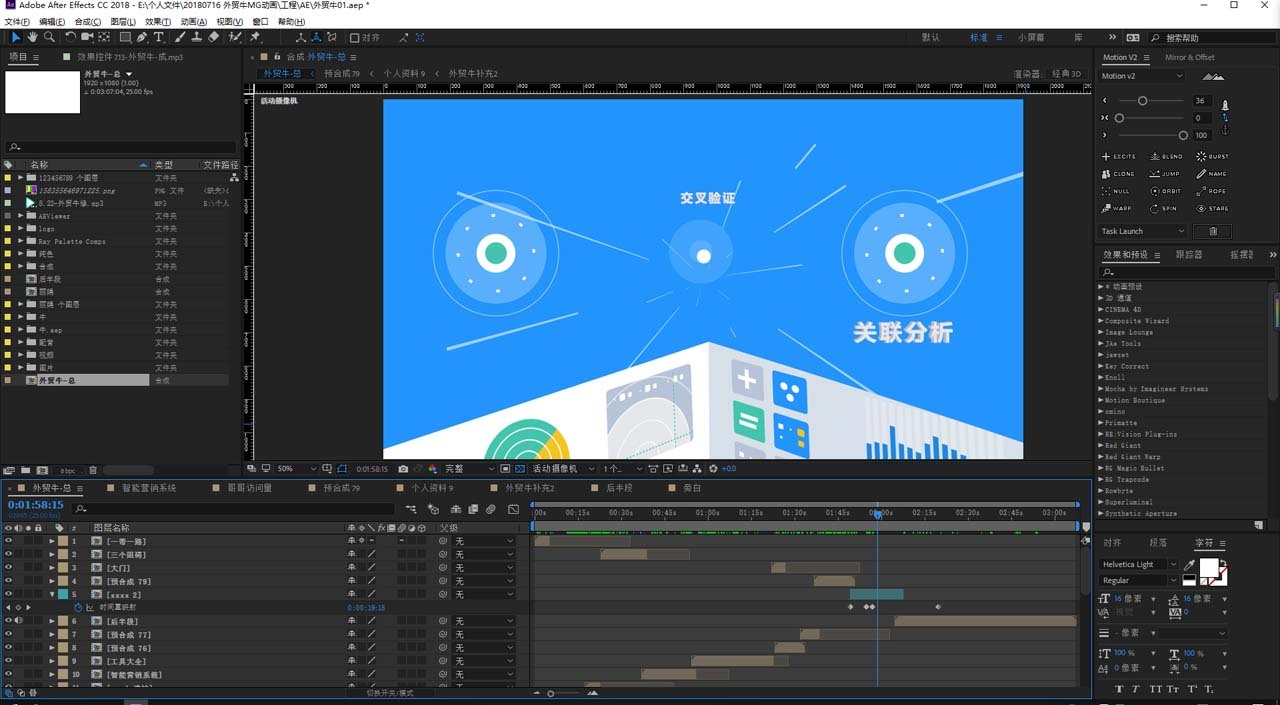
Task: Open the 50% magnification dropdown
Action: (x=297, y=469)
